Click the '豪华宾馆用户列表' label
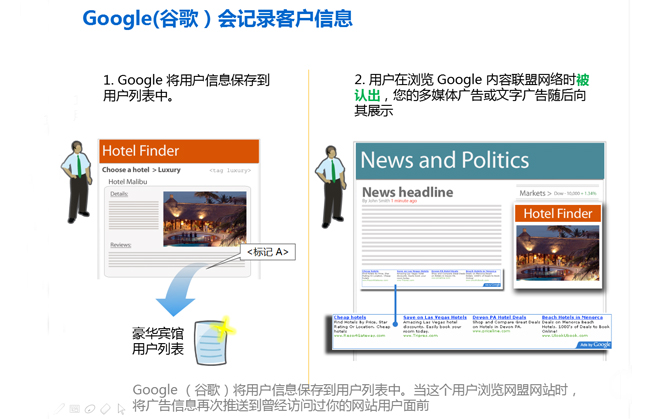670x419 pixels. click(158, 341)
